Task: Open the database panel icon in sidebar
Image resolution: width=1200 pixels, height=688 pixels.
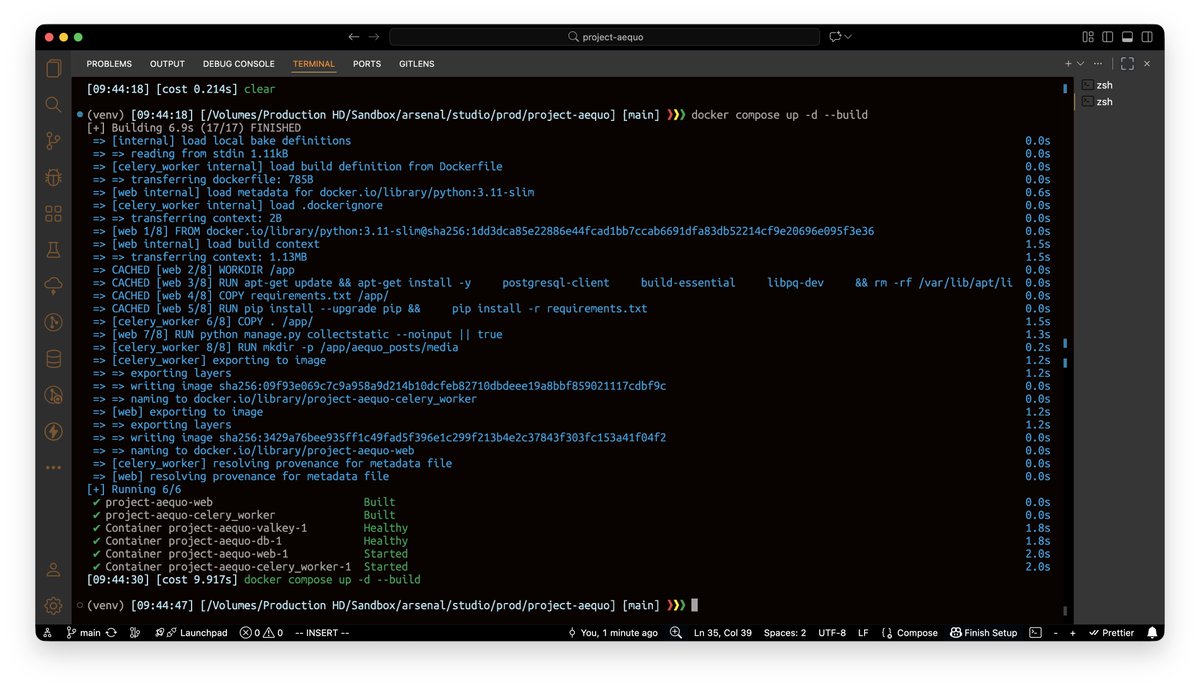Action: pos(52,359)
